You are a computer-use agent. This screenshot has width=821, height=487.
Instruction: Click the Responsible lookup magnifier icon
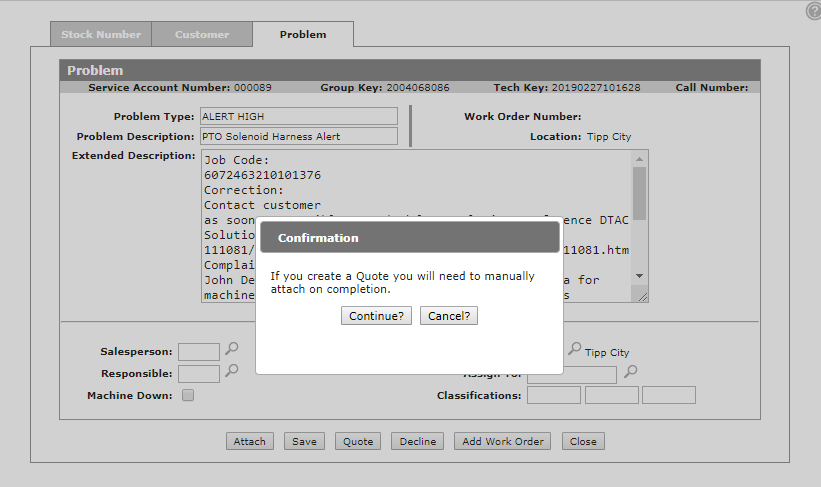point(231,371)
